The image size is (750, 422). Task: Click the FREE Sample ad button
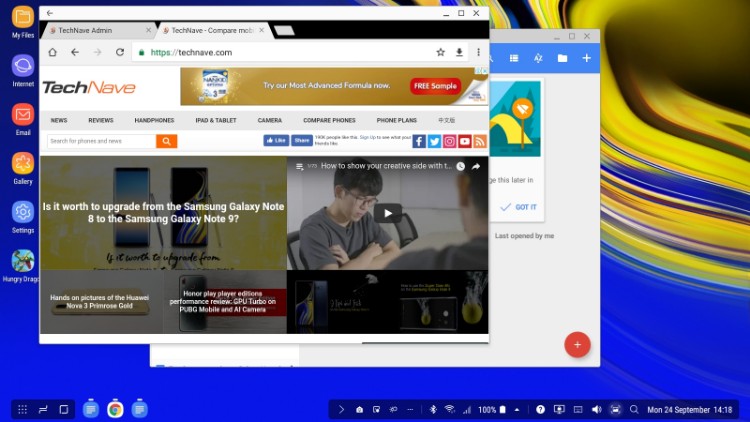click(435, 86)
